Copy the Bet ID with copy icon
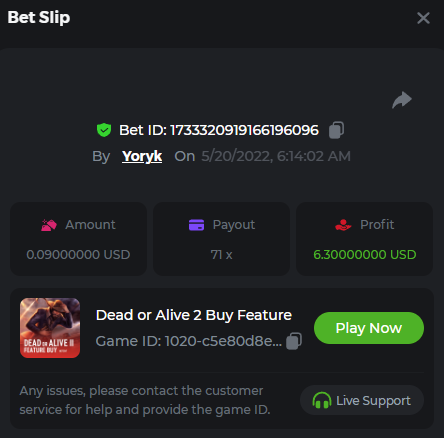This screenshot has width=444, height=438. pos(336,130)
